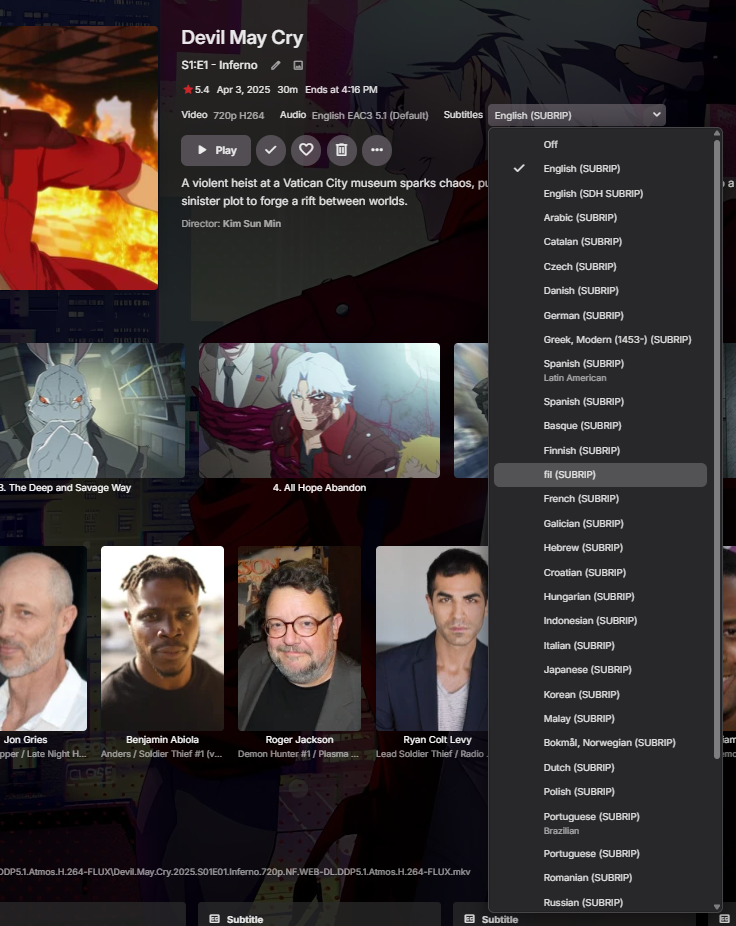This screenshot has height=926, width=736.
Task: Click director link Kim Sun Min
Action: [252, 223]
